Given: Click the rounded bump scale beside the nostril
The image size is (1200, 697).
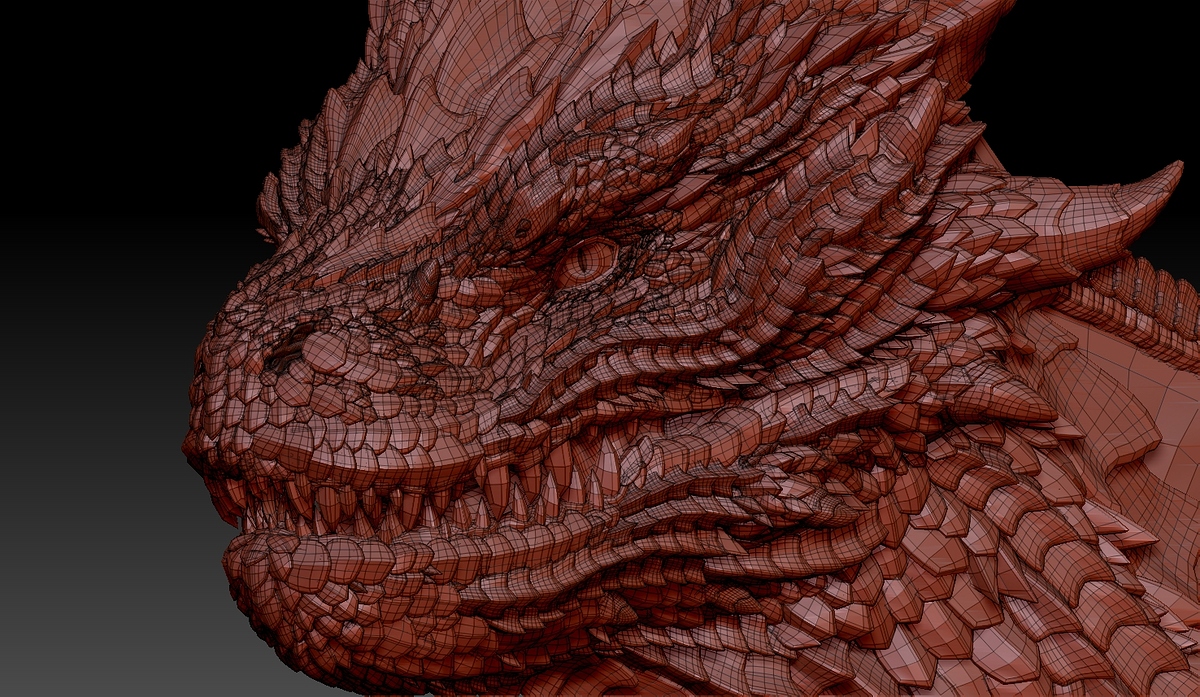Looking at the screenshot, I should pos(325,350).
